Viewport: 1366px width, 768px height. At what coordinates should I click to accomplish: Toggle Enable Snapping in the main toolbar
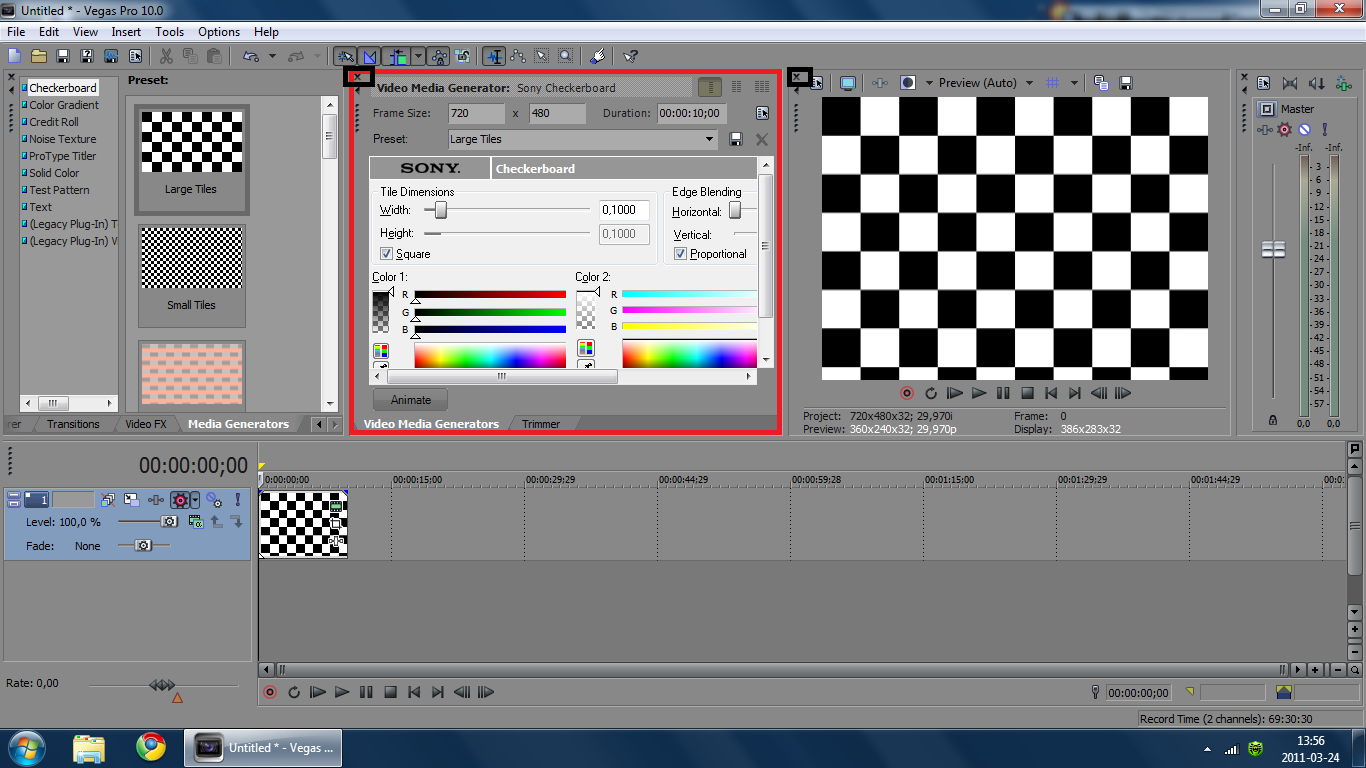pyautogui.click(x=346, y=56)
